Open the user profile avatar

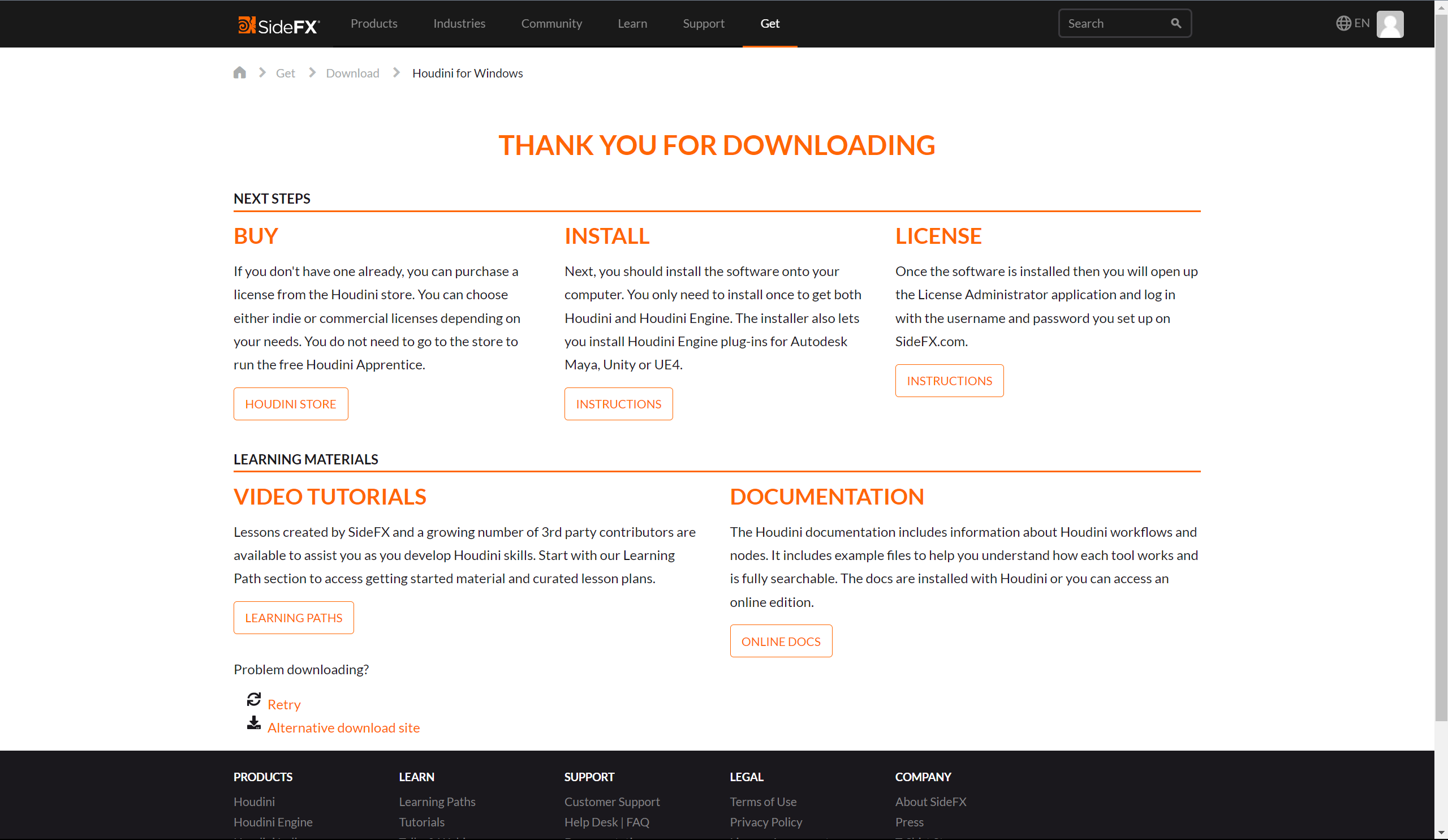click(1389, 24)
